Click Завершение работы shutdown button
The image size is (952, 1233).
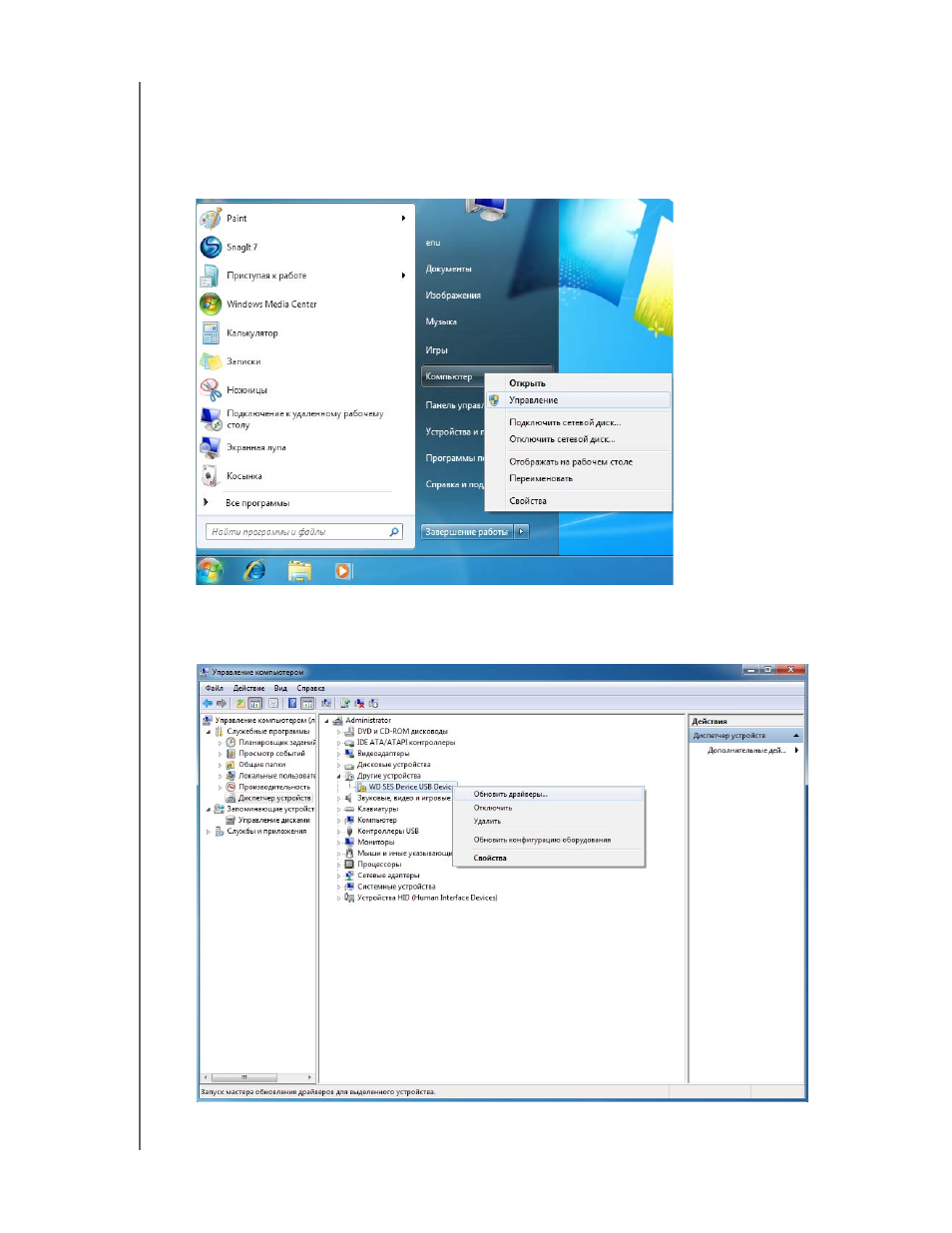coord(467,532)
